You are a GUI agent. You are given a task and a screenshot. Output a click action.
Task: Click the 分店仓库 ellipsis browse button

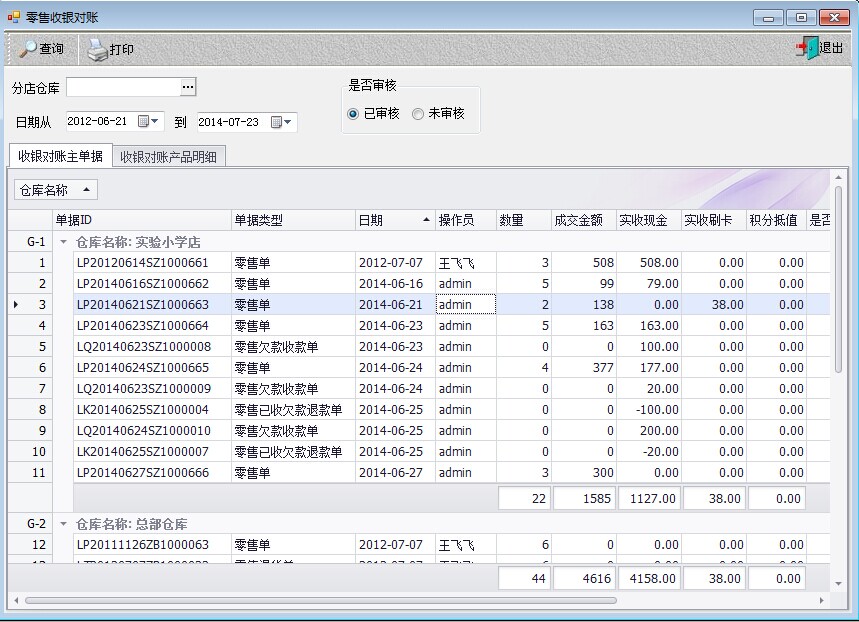188,88
